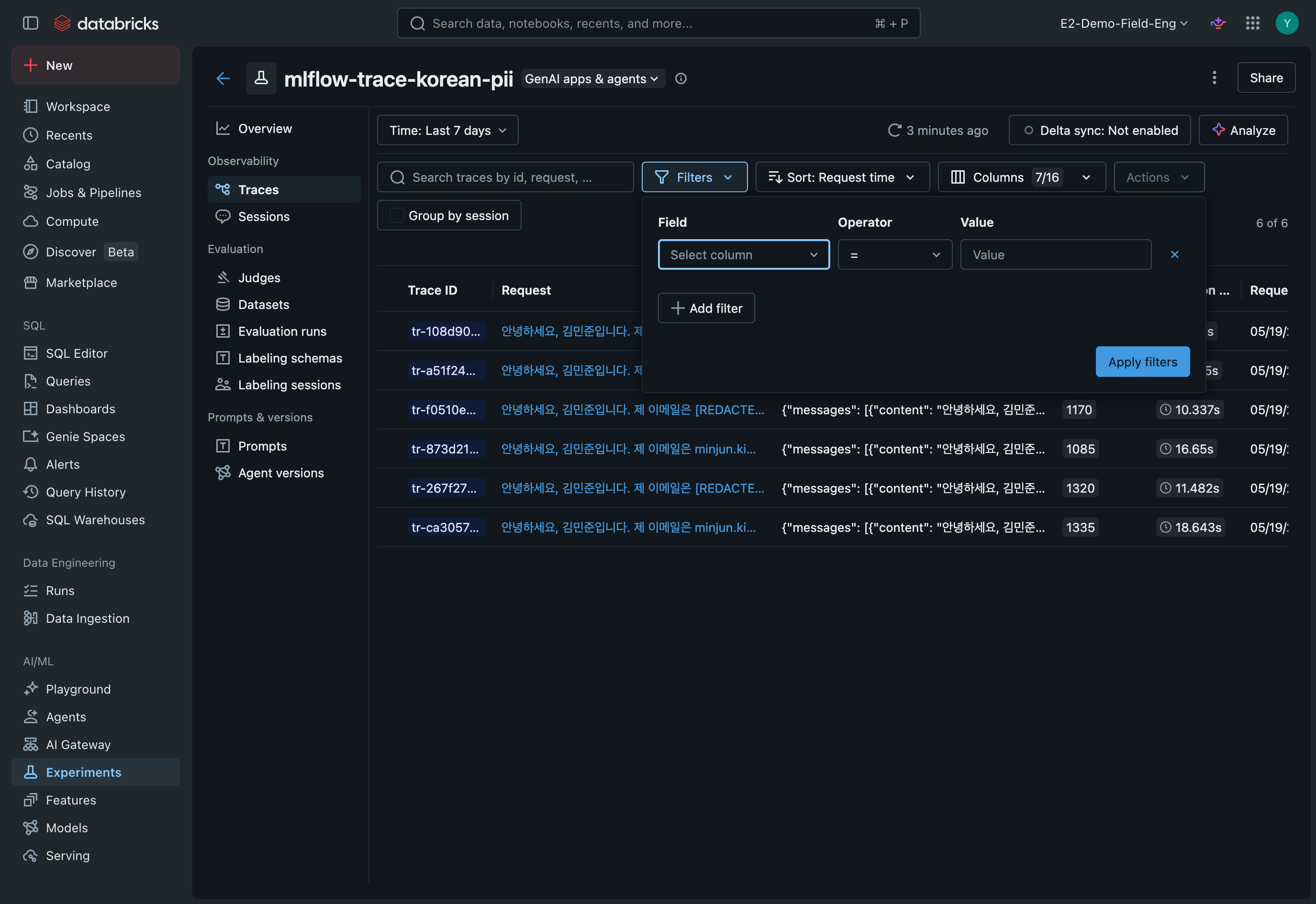Open the operator = dropdown
Screen dimensions: 1316x904
pyautogui.click(x=894, y=254)
